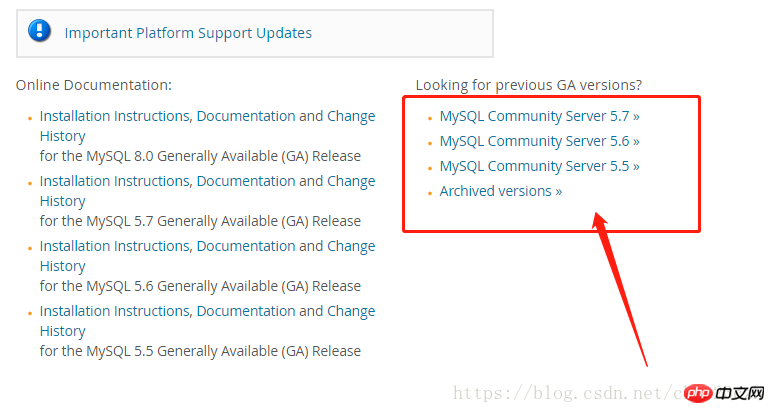Click orange bullet beside Archived versions
The height and width of the screenshot is (413, 775).
[430, 193]
